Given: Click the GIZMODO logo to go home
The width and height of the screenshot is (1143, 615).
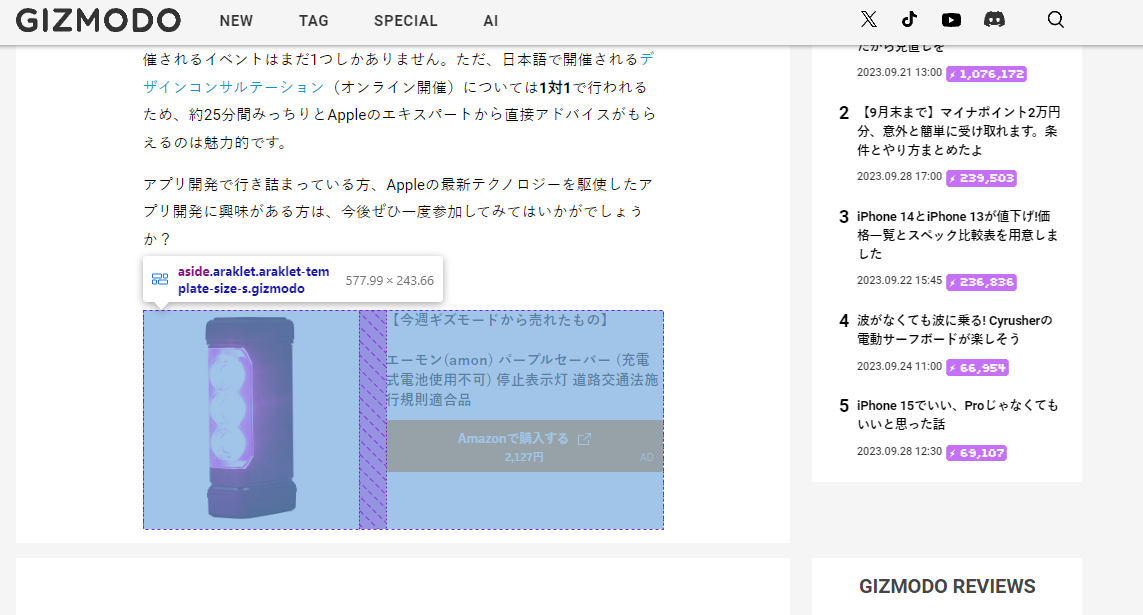Looking at the screenshot, I should [x=98, y=20].
